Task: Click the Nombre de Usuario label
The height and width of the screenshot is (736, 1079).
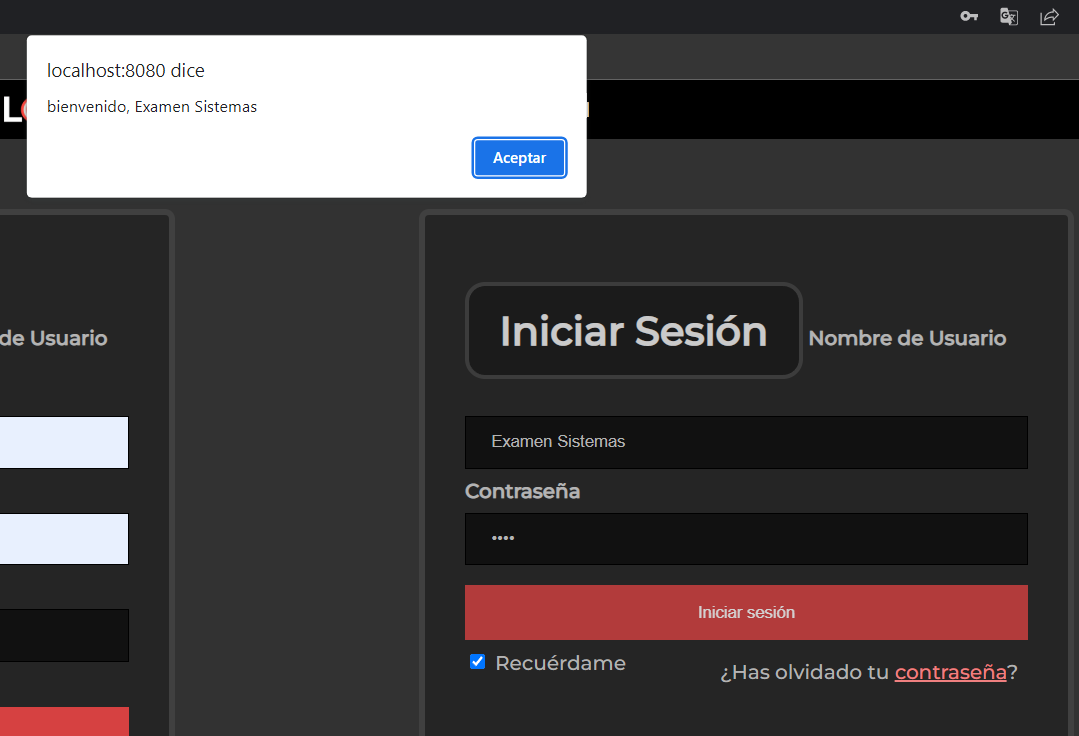Action: (906, 338)
